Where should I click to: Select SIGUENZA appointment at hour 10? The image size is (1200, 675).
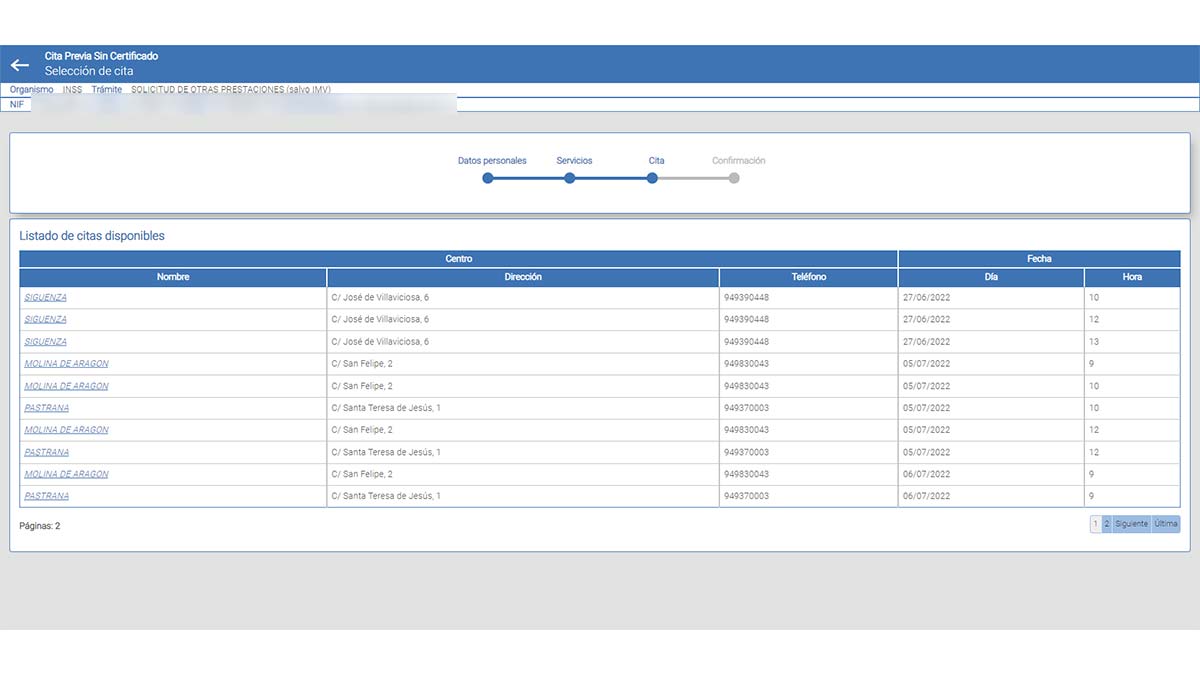pyautogui.click(x=45, y=298)
